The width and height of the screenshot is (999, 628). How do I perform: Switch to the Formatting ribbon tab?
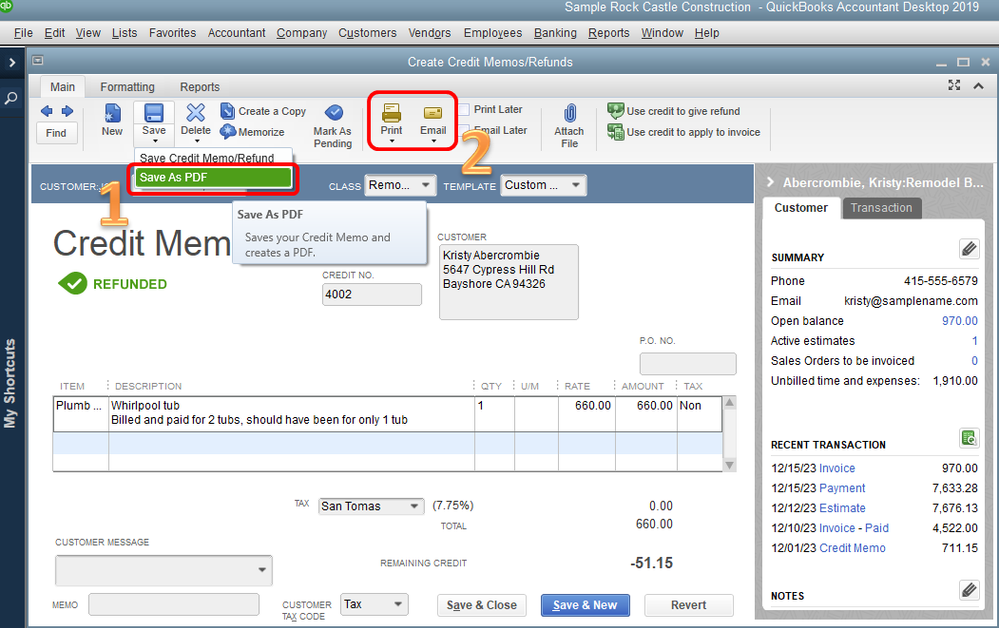pyautogui.click(x=127, y=87)
